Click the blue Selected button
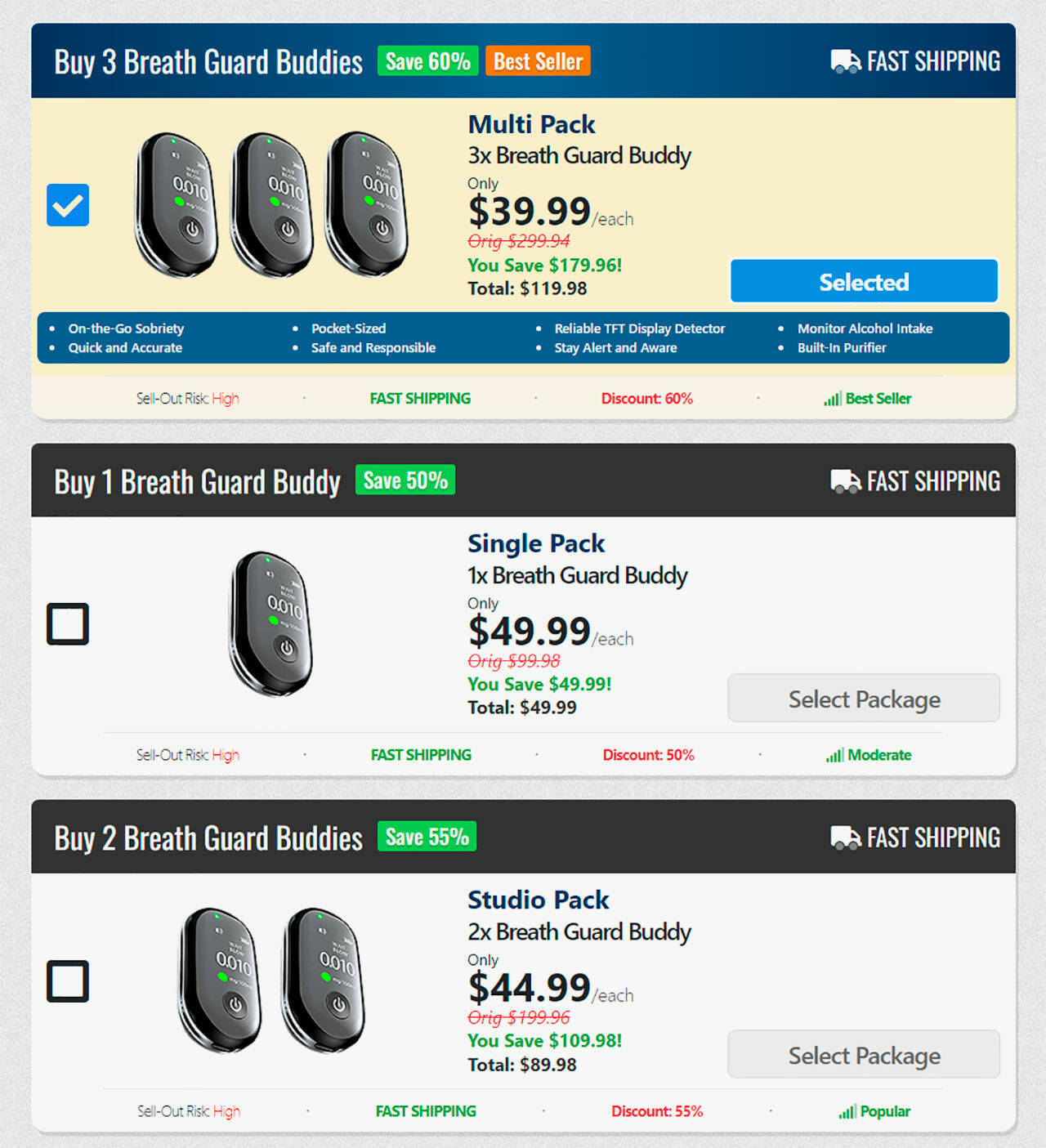Image resolution: width=1046 pixels, height=1148 pixels. tap(864, 282)
